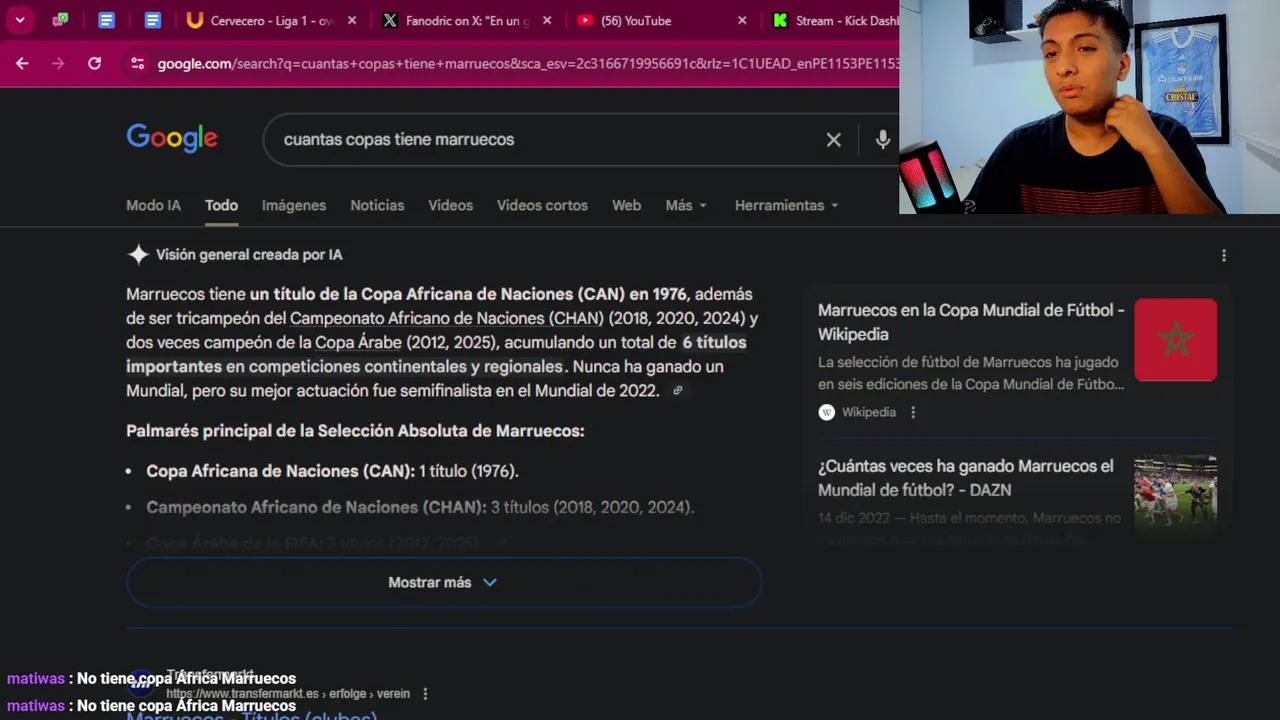Image resolution: width=1280 pixels, height=720 pixels.
Task: Open the tab search dropdown arrow
Action: click(x=20, y=20)
